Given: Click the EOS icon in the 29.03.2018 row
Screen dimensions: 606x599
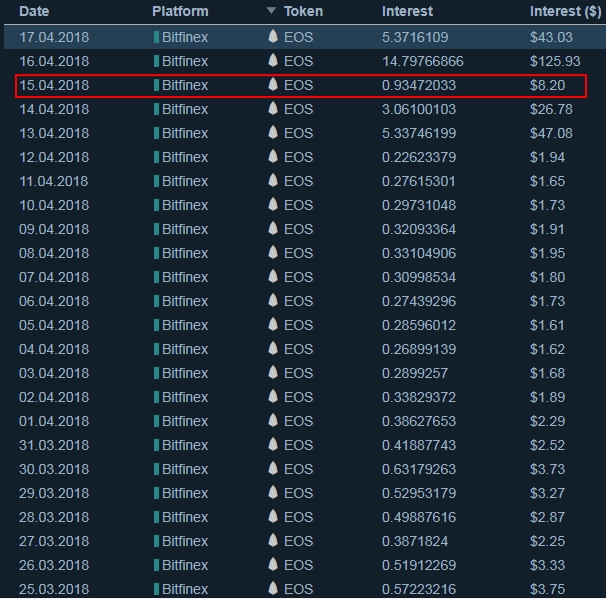Looking at the screenshot, I should coord(273,492).
